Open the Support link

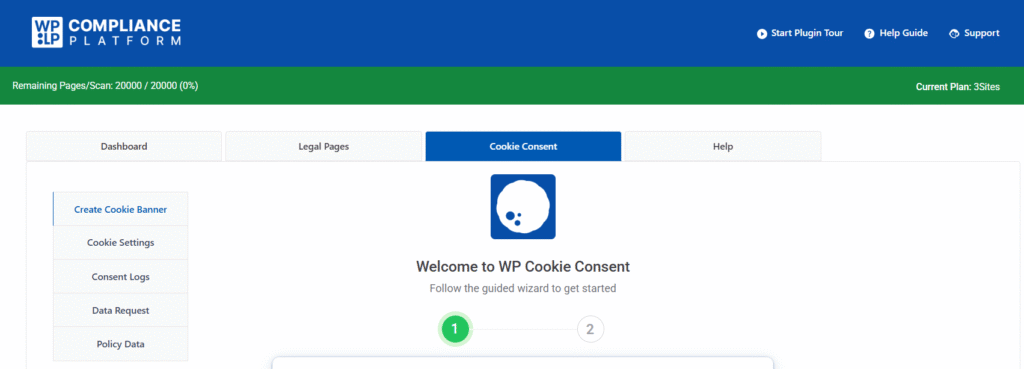pyautogui.click(x=974, y=33)
